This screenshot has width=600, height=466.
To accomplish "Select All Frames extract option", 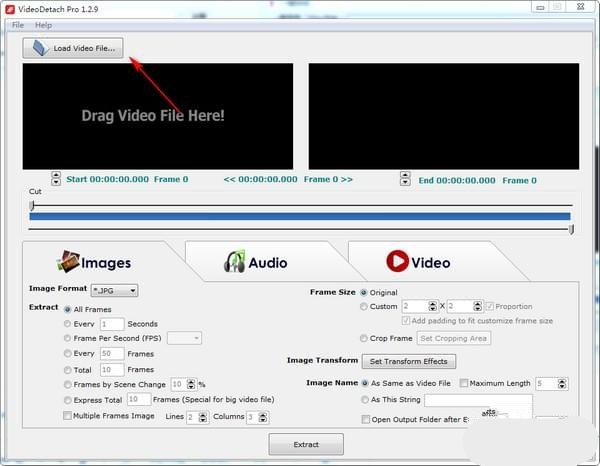I will pos(68,309).
